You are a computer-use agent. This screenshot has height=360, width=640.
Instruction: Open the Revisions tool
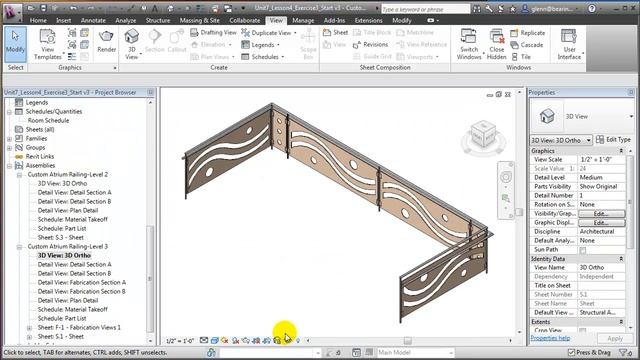point(370,44)
